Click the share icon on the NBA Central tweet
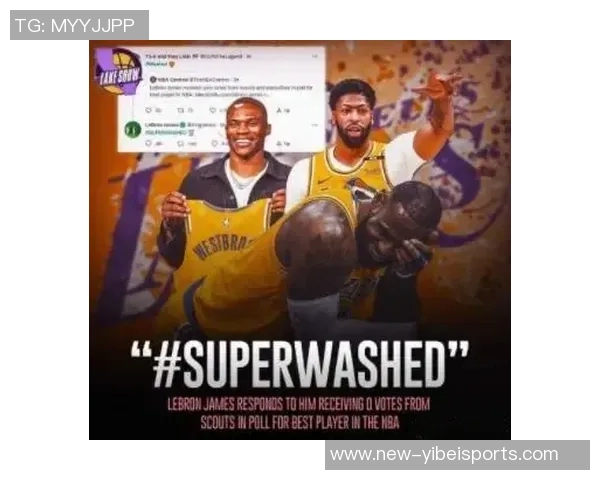Screen dimensions: 600x480 coord(279,110)
